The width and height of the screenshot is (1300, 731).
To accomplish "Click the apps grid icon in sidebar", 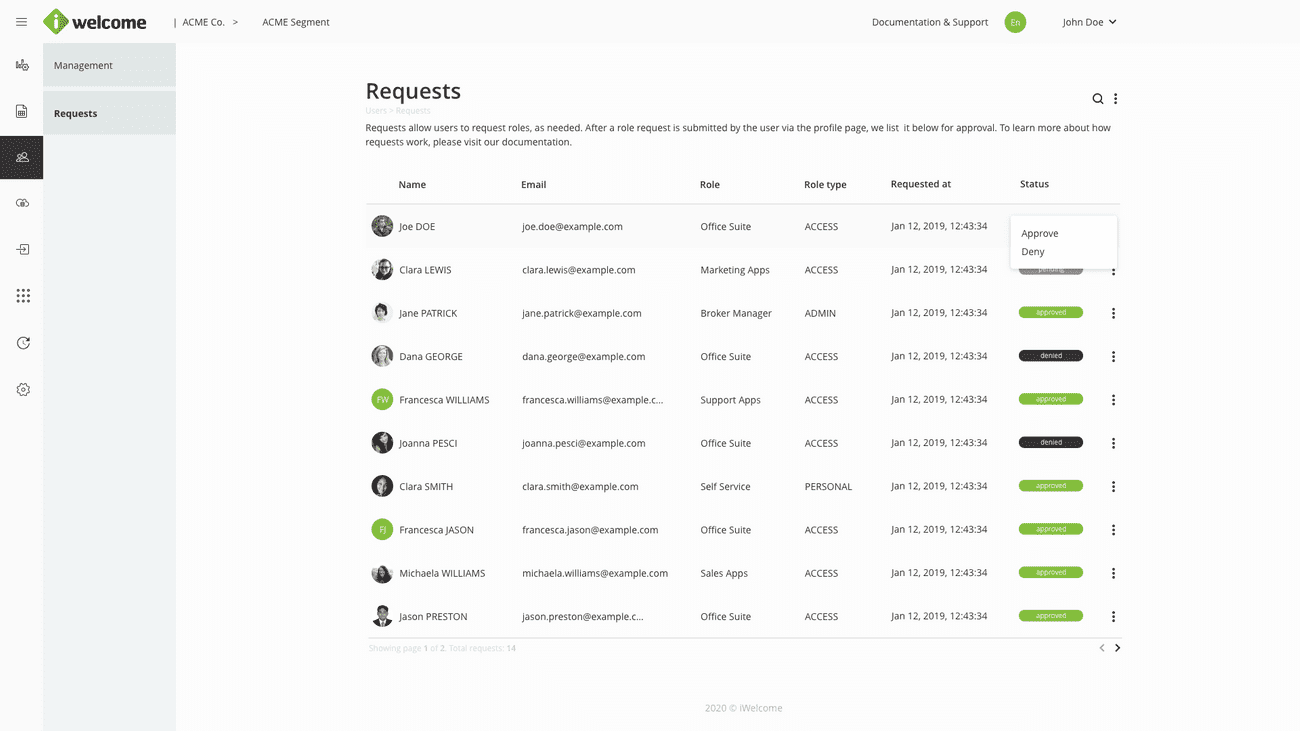I will pos(23,296).
